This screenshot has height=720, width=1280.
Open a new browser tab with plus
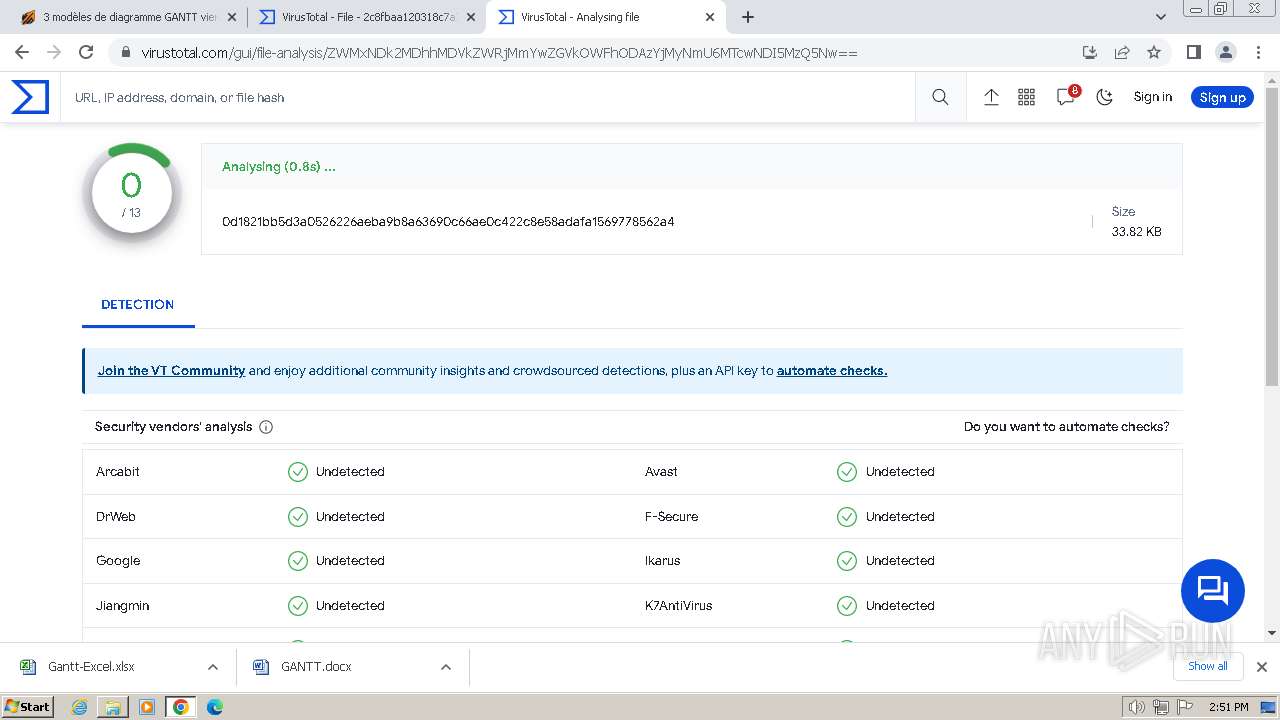(748, 17)
